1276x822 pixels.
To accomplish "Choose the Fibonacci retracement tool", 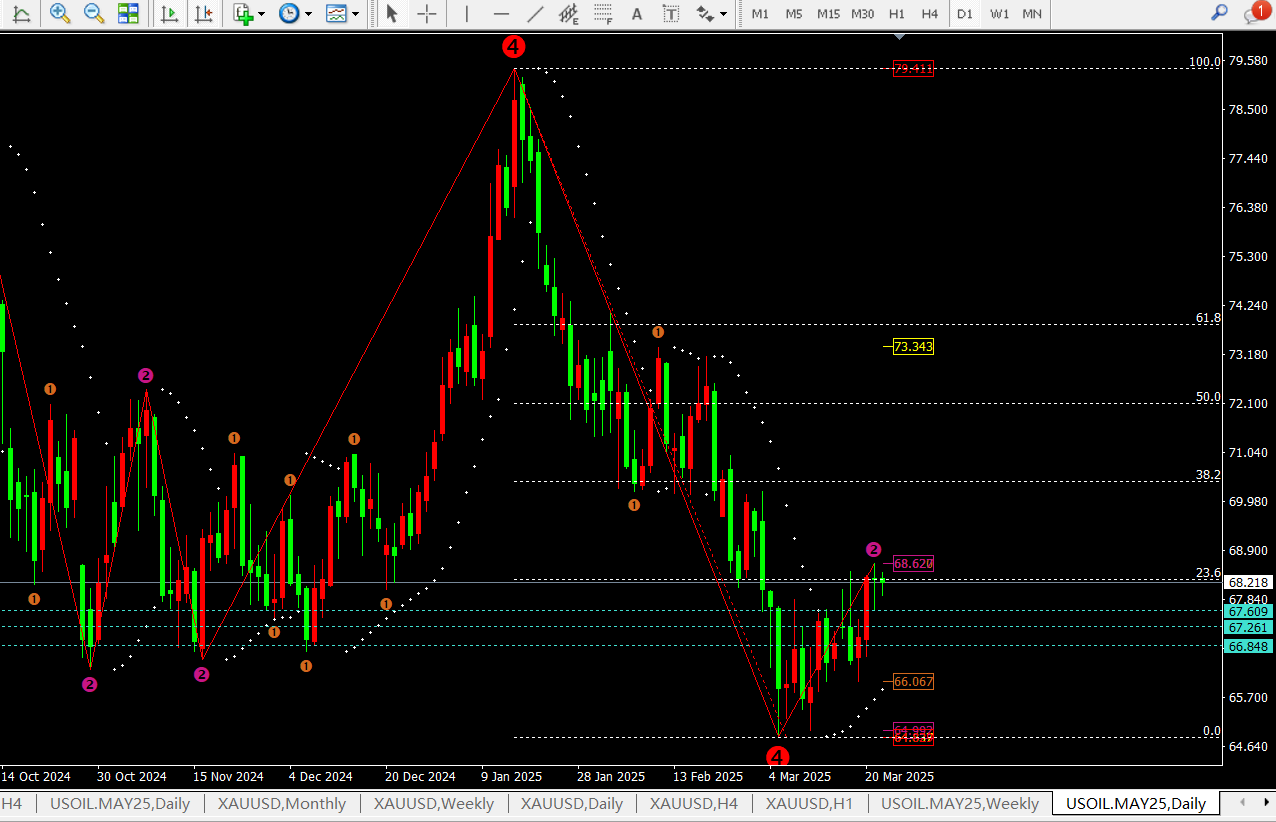I will point(603,14).
